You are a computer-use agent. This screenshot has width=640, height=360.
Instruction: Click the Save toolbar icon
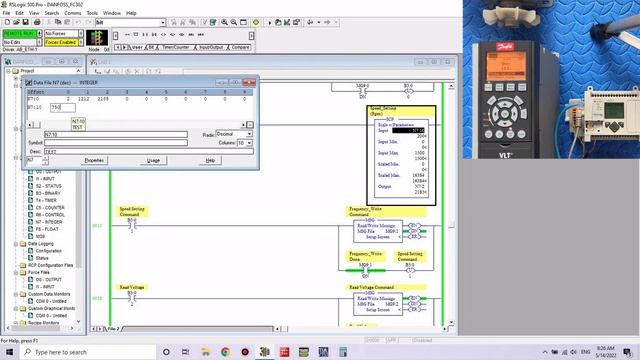point(25,22)
